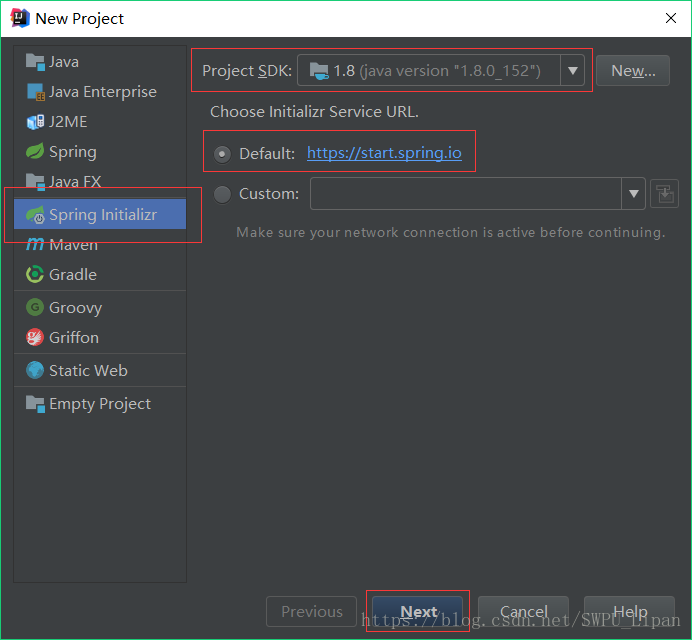Select Empty Project type
Screen dimensions: 692x640
click(x=100, y=403)
